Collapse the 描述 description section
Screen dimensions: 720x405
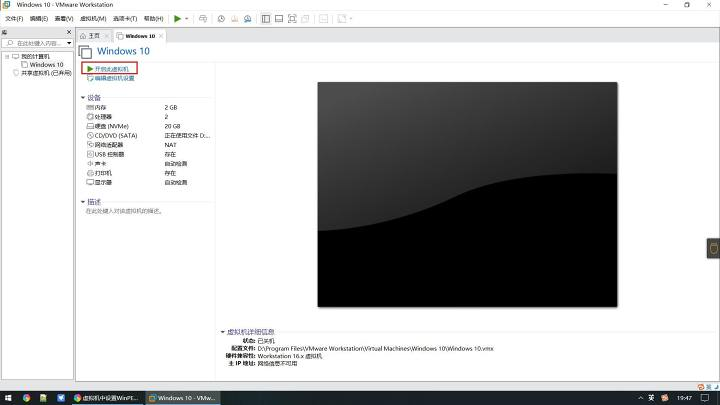click(x=83, y=202)
